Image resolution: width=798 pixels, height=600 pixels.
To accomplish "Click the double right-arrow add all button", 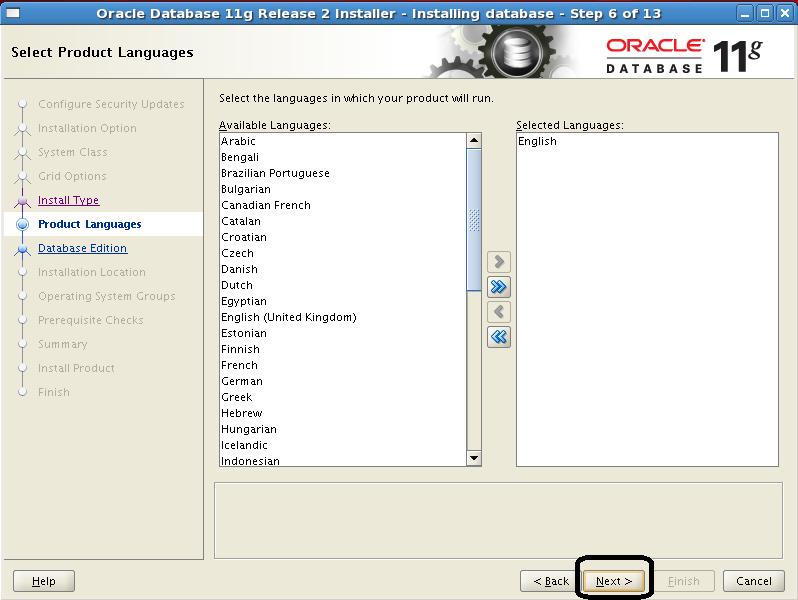I will click(x=498, y=287).
